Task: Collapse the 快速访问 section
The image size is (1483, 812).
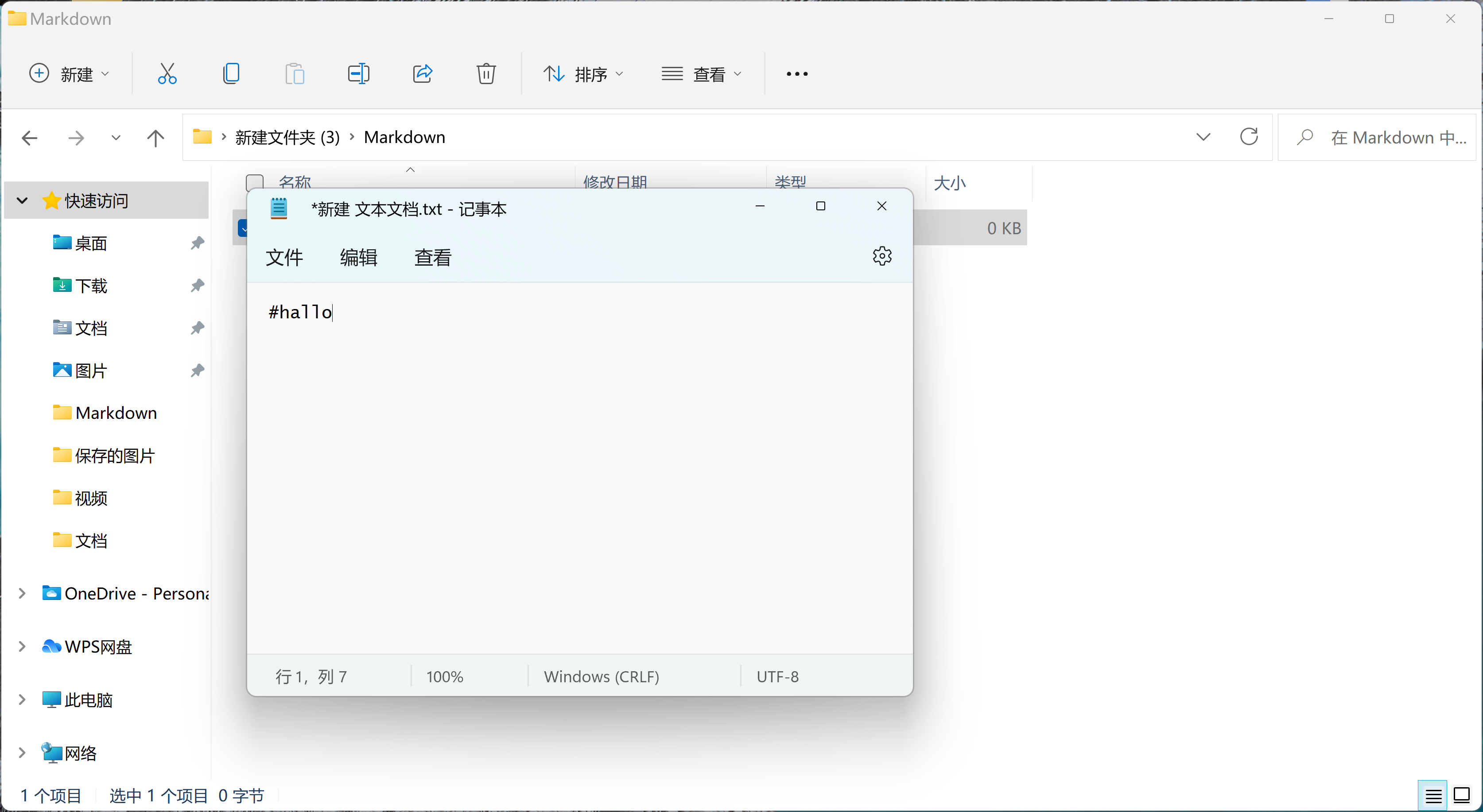Action: coord(22,200)
